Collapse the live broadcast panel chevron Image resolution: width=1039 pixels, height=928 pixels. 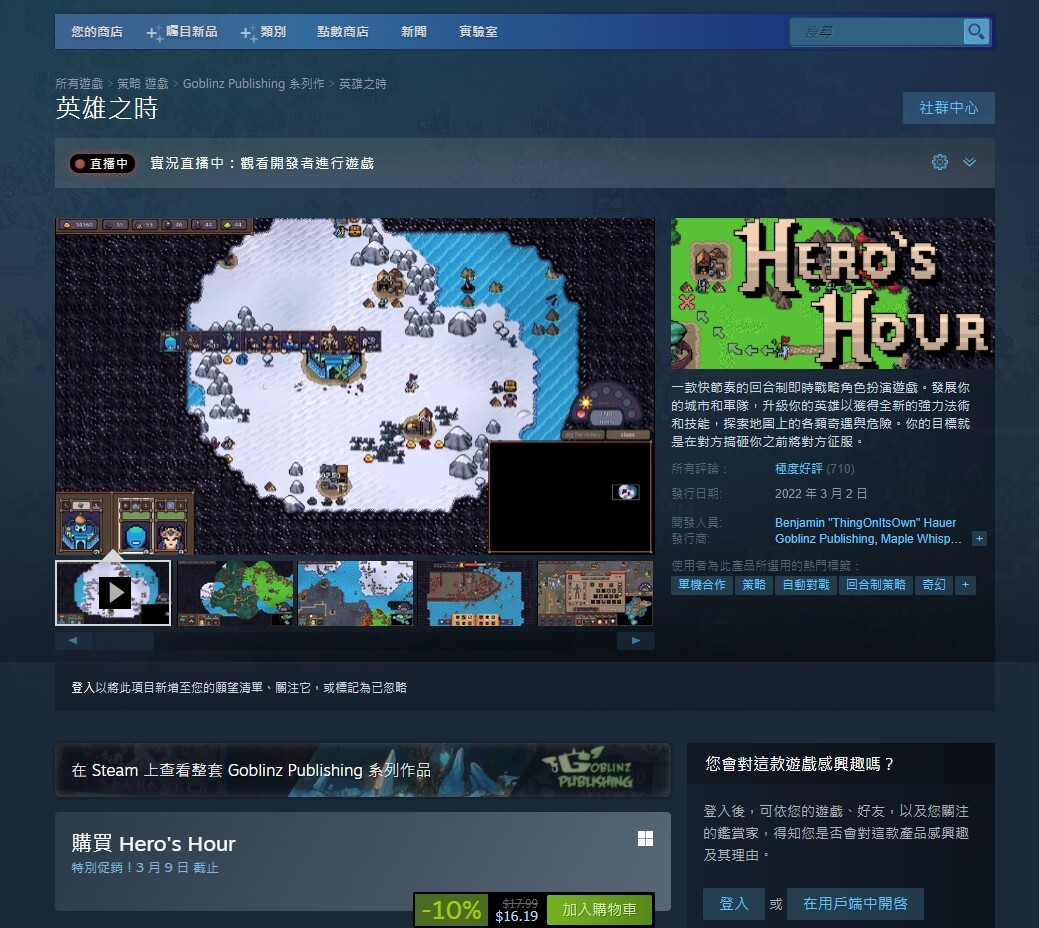pyautogui.click(x=969, y=162)
